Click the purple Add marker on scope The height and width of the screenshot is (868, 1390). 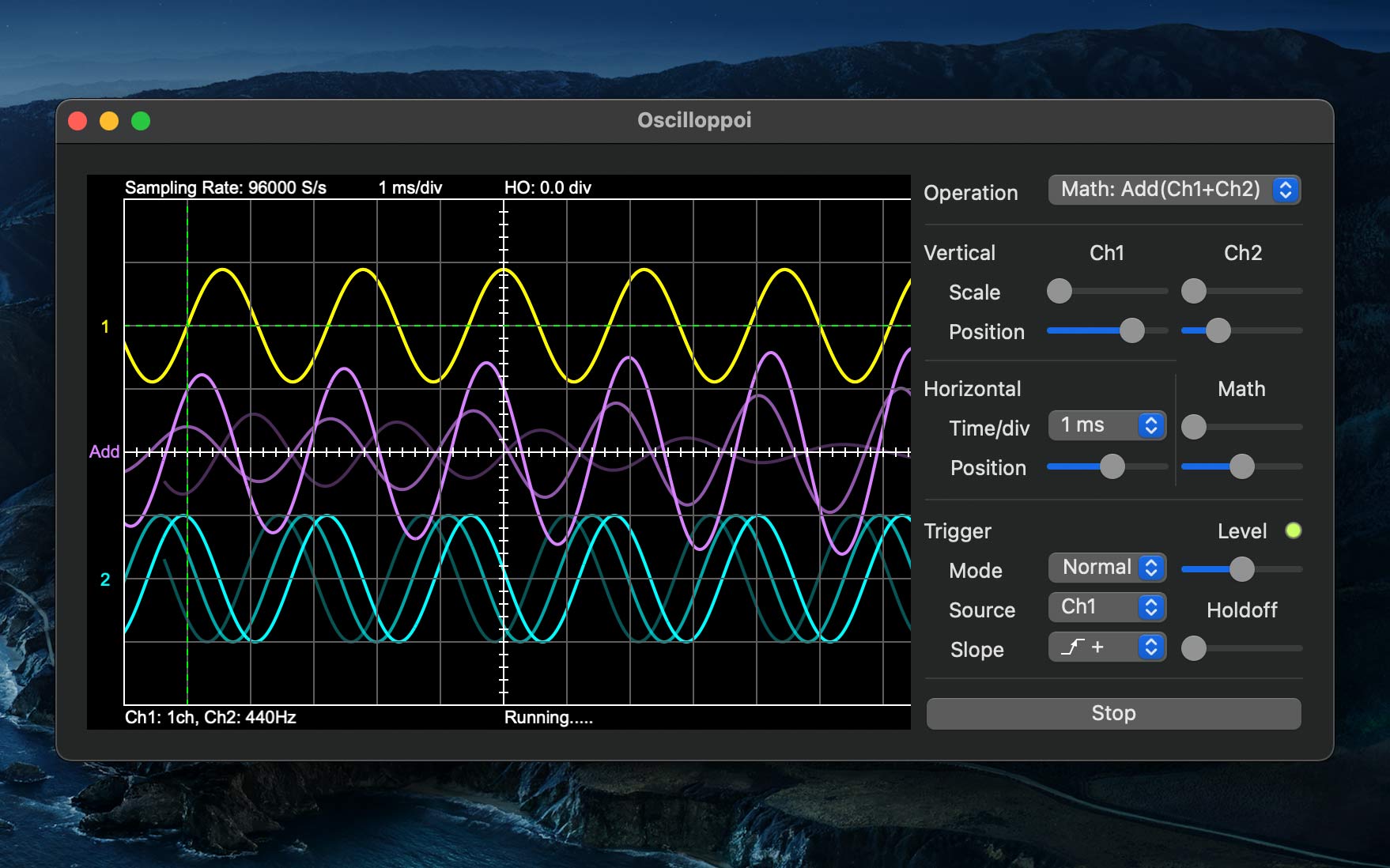coord(104,451)
